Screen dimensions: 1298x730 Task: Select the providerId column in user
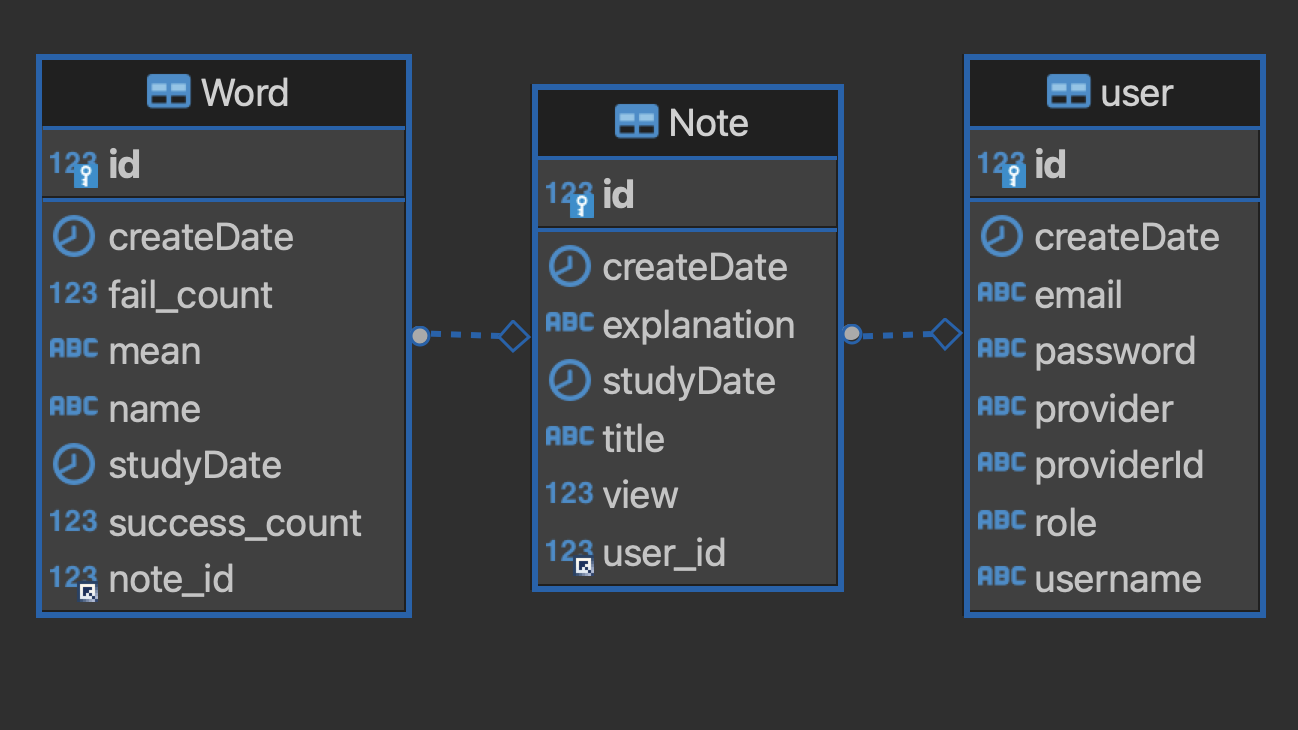[x=1114, y=465]
